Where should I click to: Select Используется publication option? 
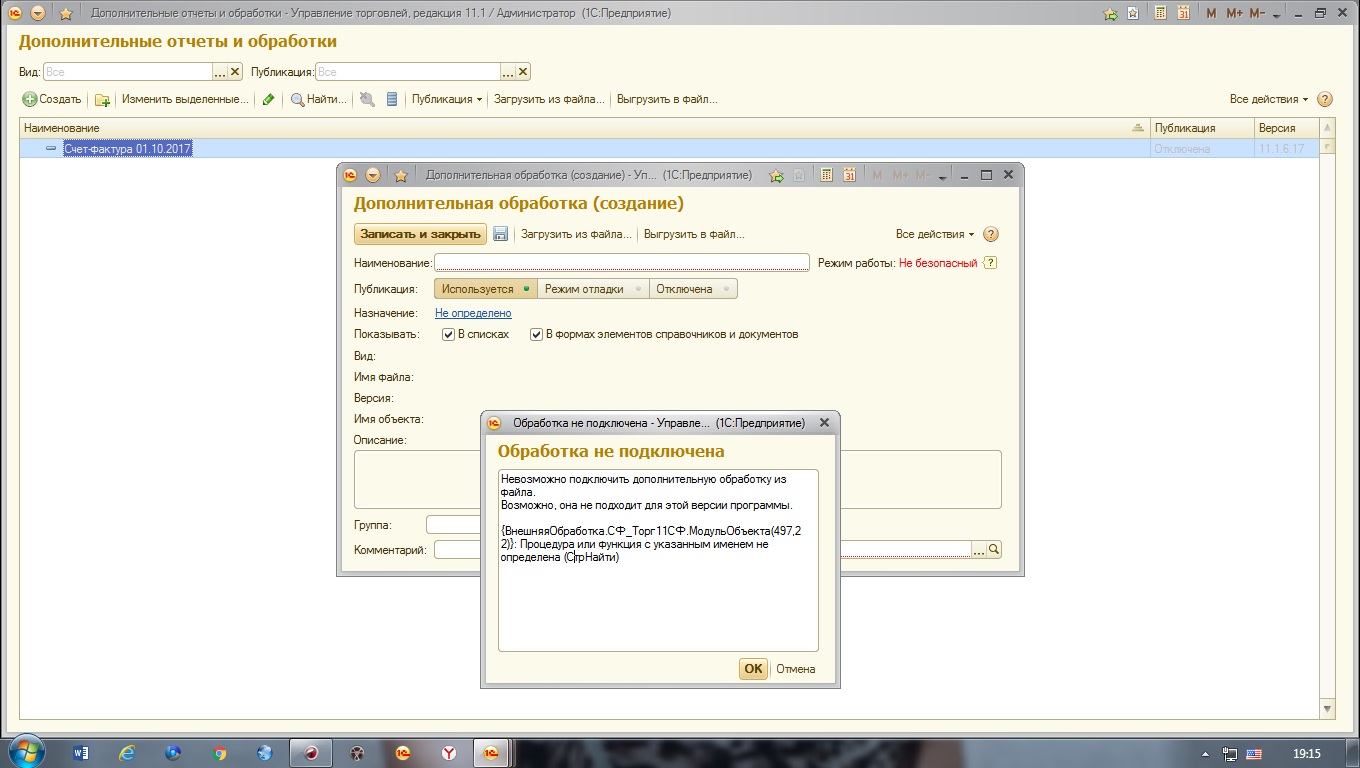coord(485,289)
